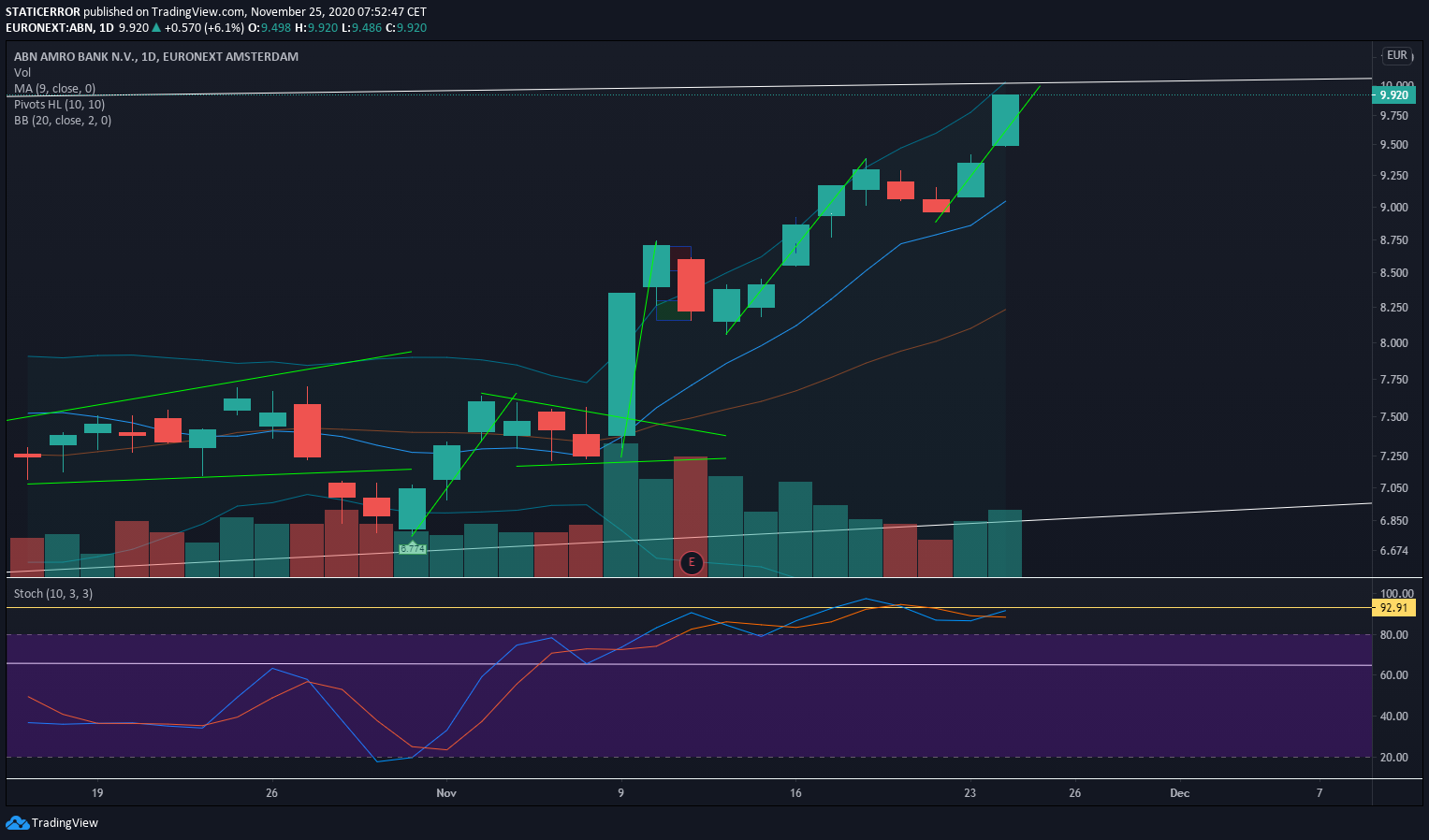1429x840 pixels.
Task: Click the 8.750 price axis label
Action: pos(1394,240)
